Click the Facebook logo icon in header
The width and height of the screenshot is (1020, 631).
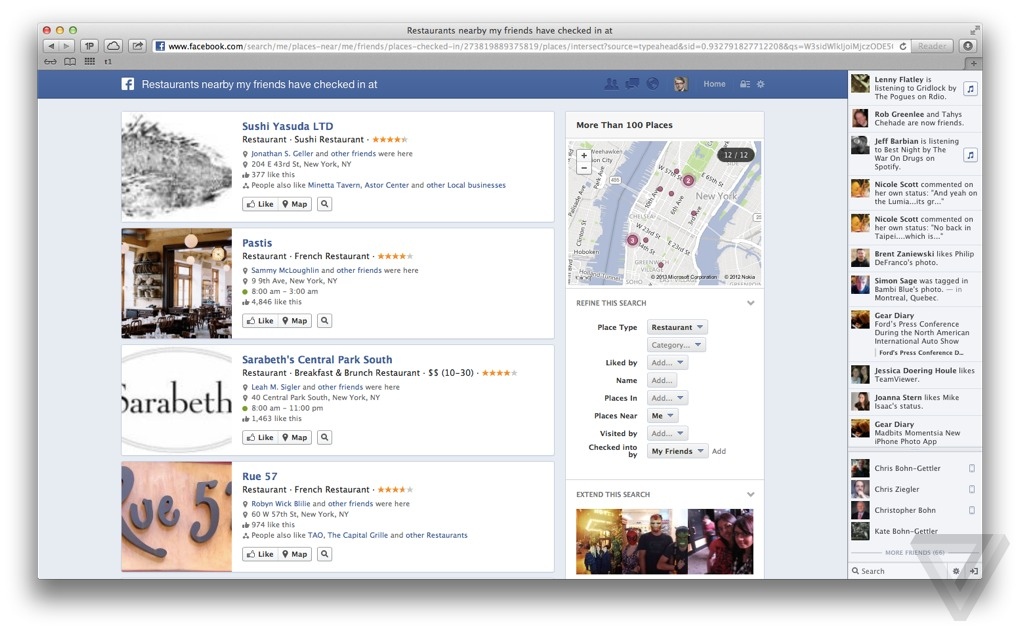(x=128, y=84)
